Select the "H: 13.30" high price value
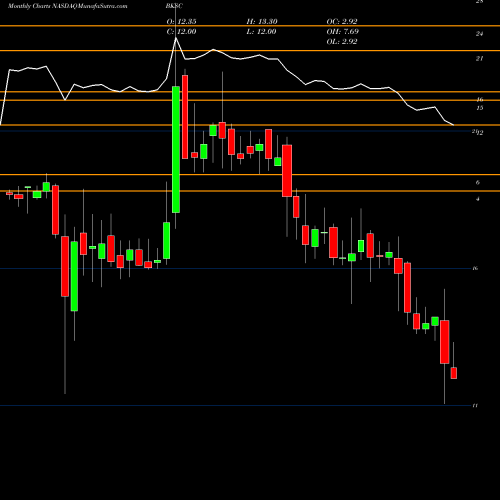500x500 pixels. (262, 21)
